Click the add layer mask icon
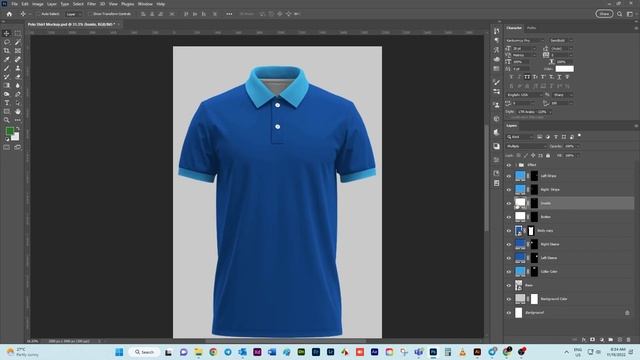 [593, 340]
